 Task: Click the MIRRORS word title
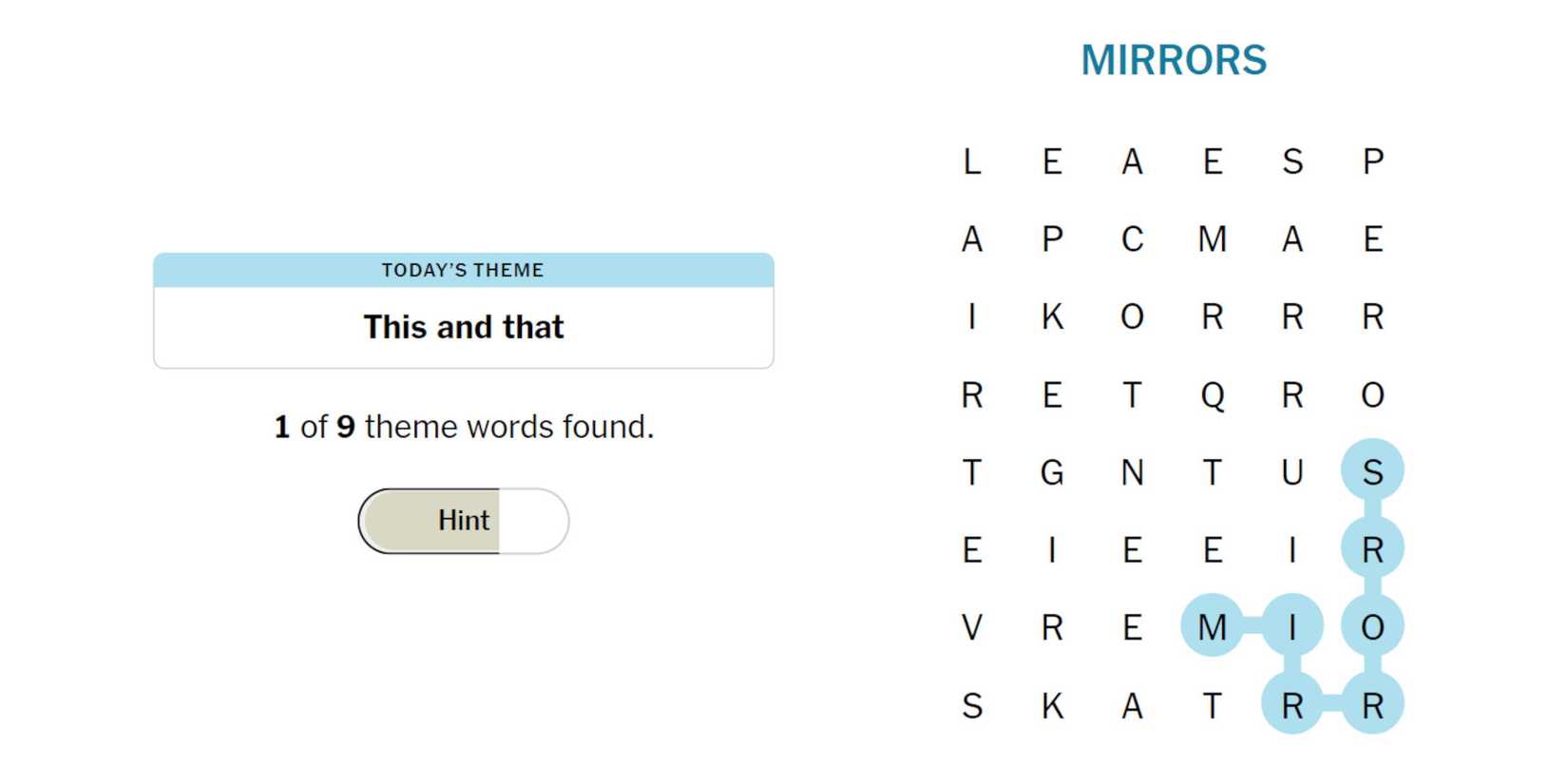pyautogui.click(x=1174, y=60)
